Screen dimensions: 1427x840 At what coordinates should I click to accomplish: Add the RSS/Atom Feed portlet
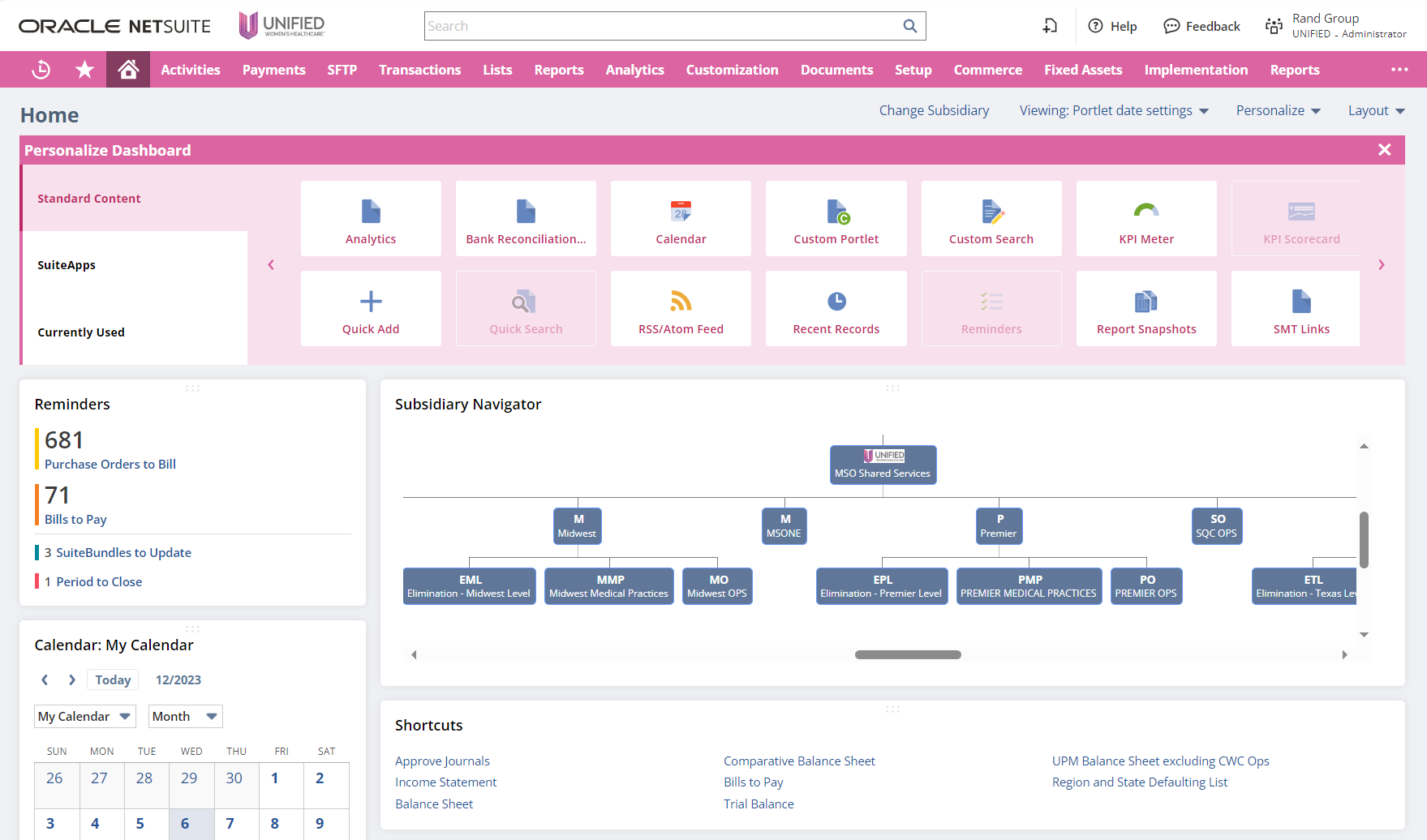[x=681, y=309]
